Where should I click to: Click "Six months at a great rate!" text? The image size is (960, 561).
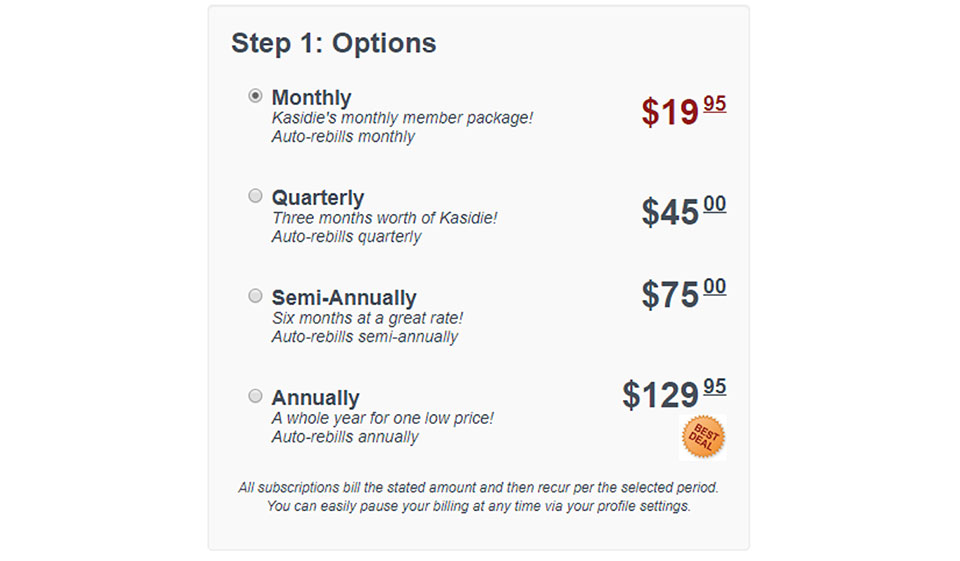pyautogui.click(x=367, y=318)
